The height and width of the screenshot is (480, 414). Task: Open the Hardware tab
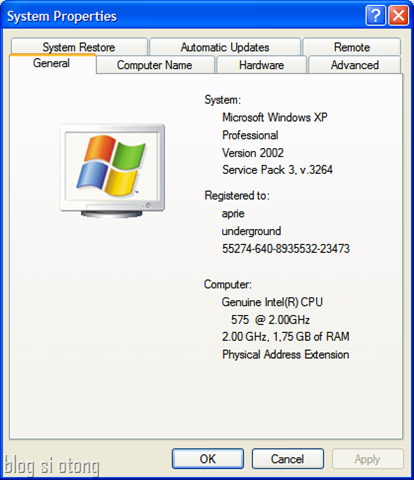point(261,65)
